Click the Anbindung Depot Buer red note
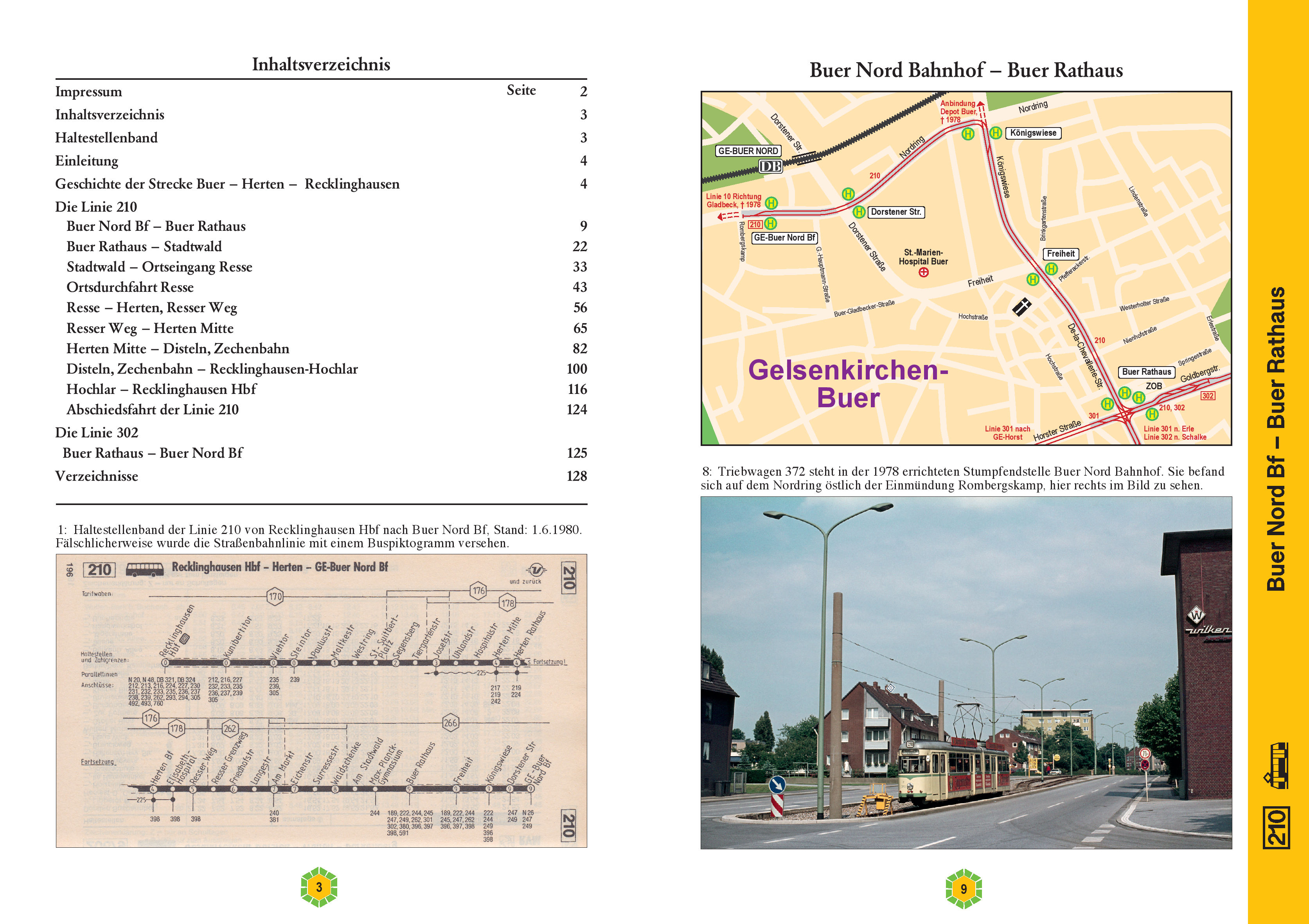1309x924 pixels. pyautogui.click(x=958, y=112)
